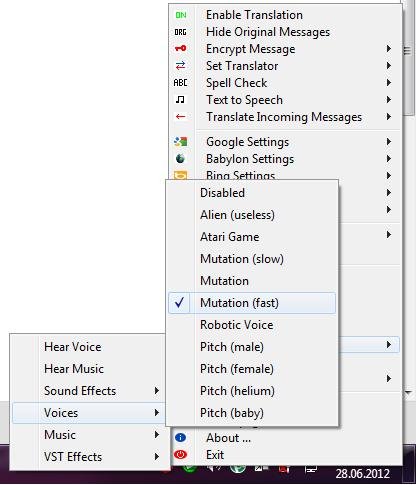Toggle the checked Mutation (fast) voice
Screen dimensions: 416x485
click(x=252, y=303)
